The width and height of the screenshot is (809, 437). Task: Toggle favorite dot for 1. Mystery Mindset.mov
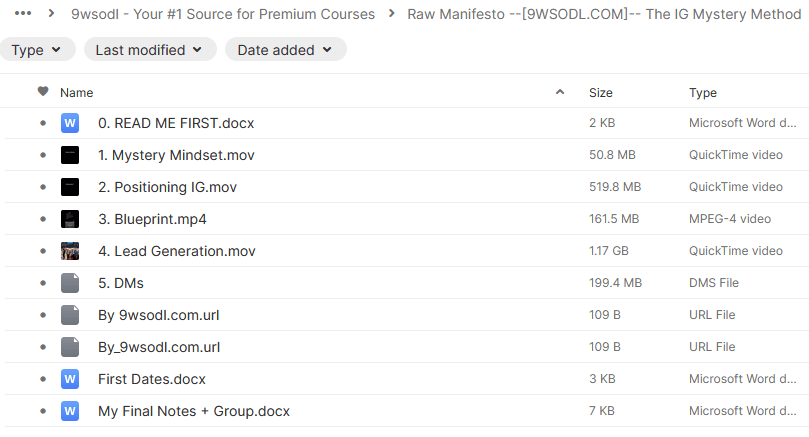pyautogui.click(x=43, y=155)
